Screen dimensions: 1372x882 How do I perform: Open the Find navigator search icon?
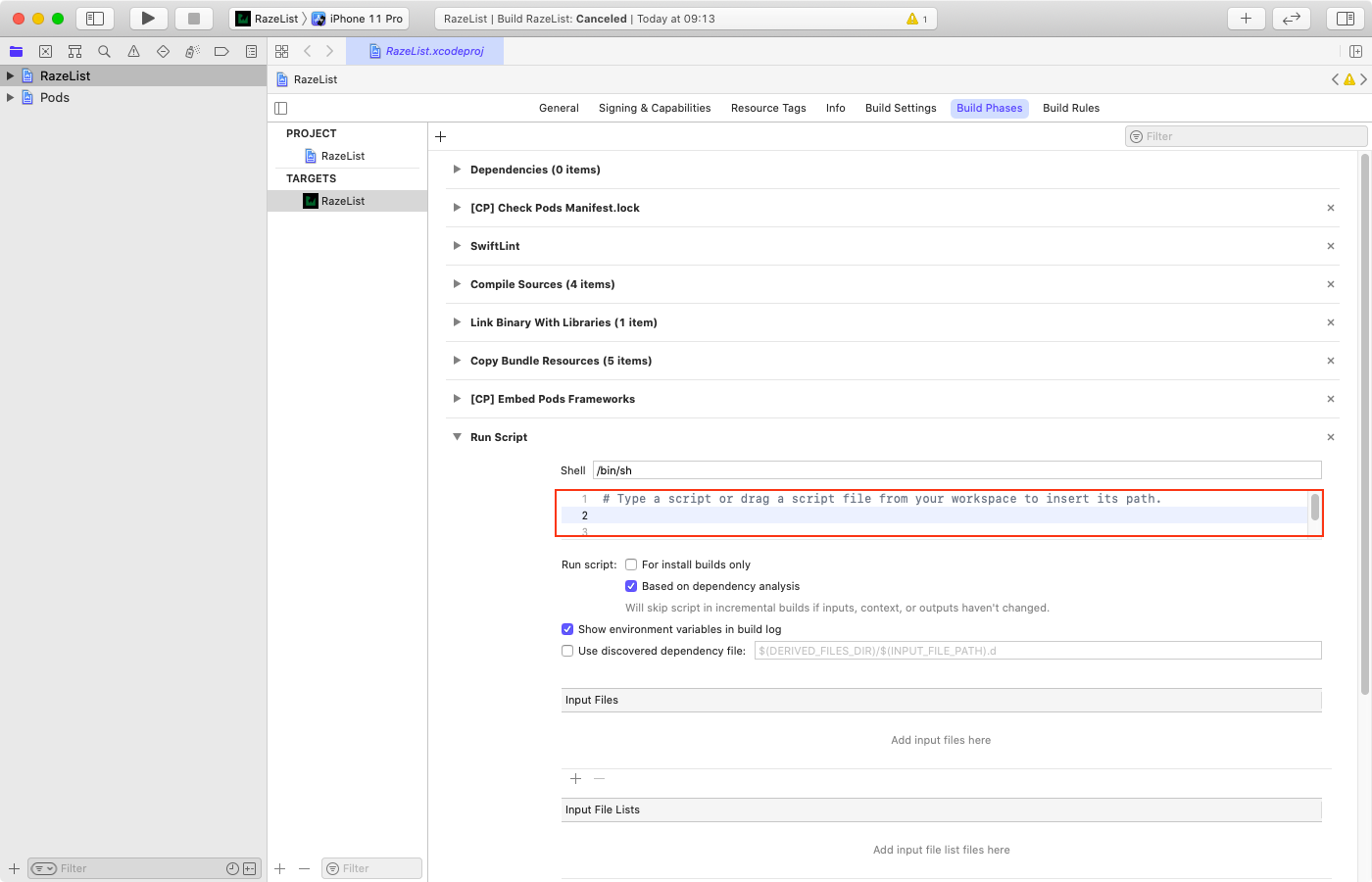pos(104,51)
